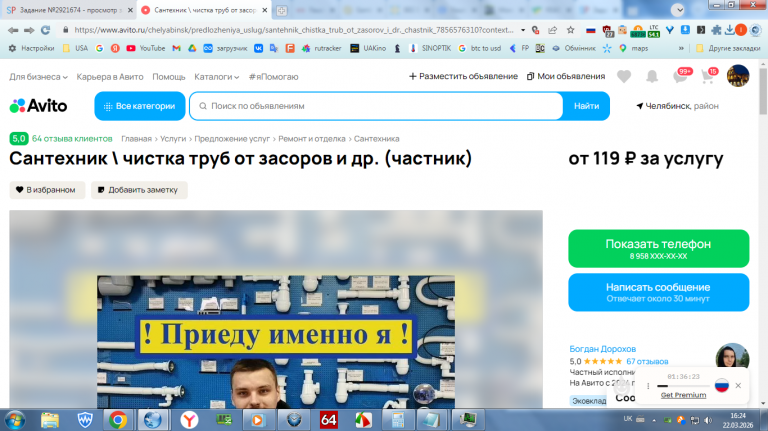Reload the Avito page
Image resolution: width=768 pixels, height=431 pixels.
[x=46, y=30]
